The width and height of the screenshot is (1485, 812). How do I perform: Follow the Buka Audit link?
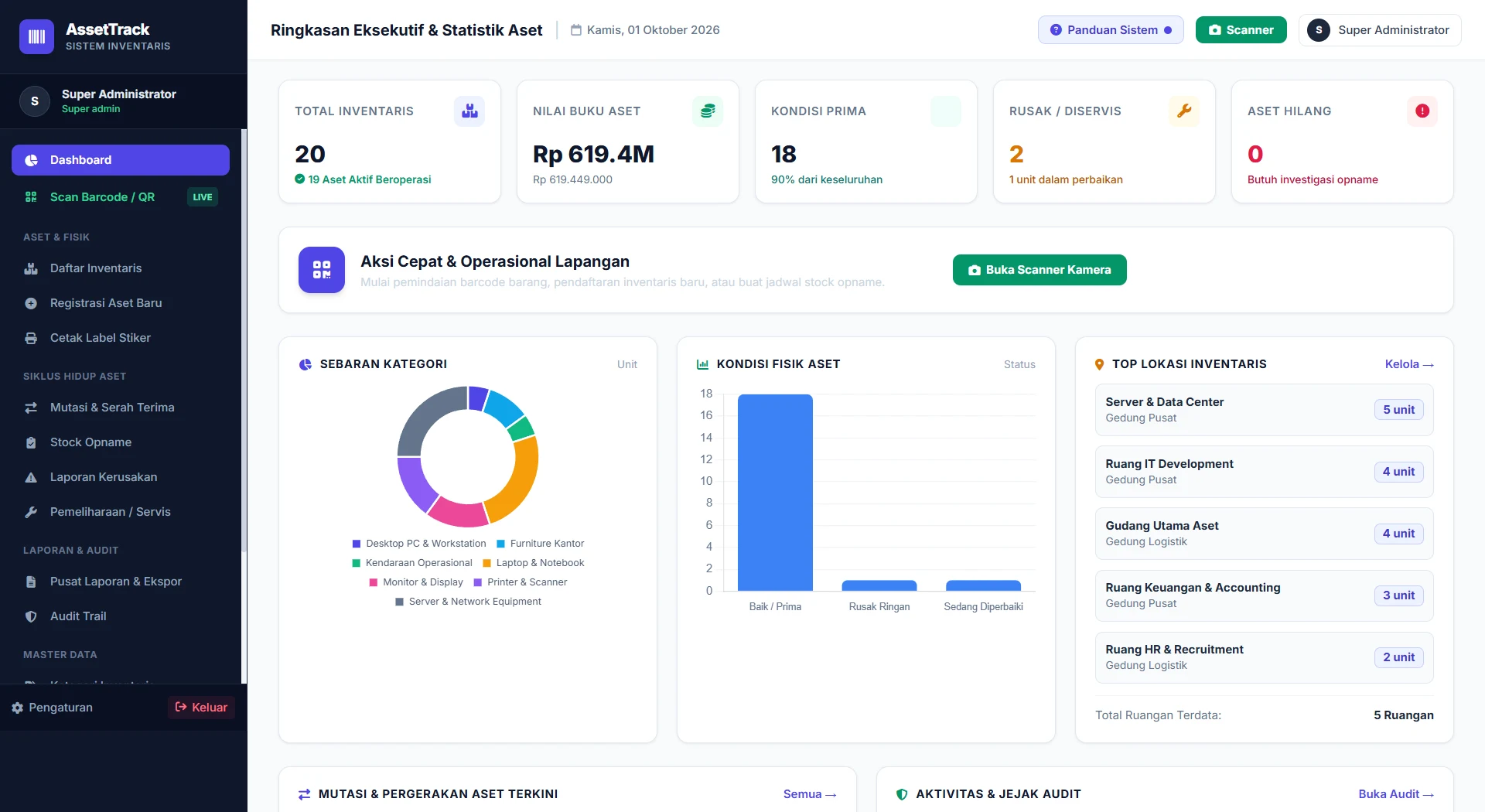click(1396, 794)
